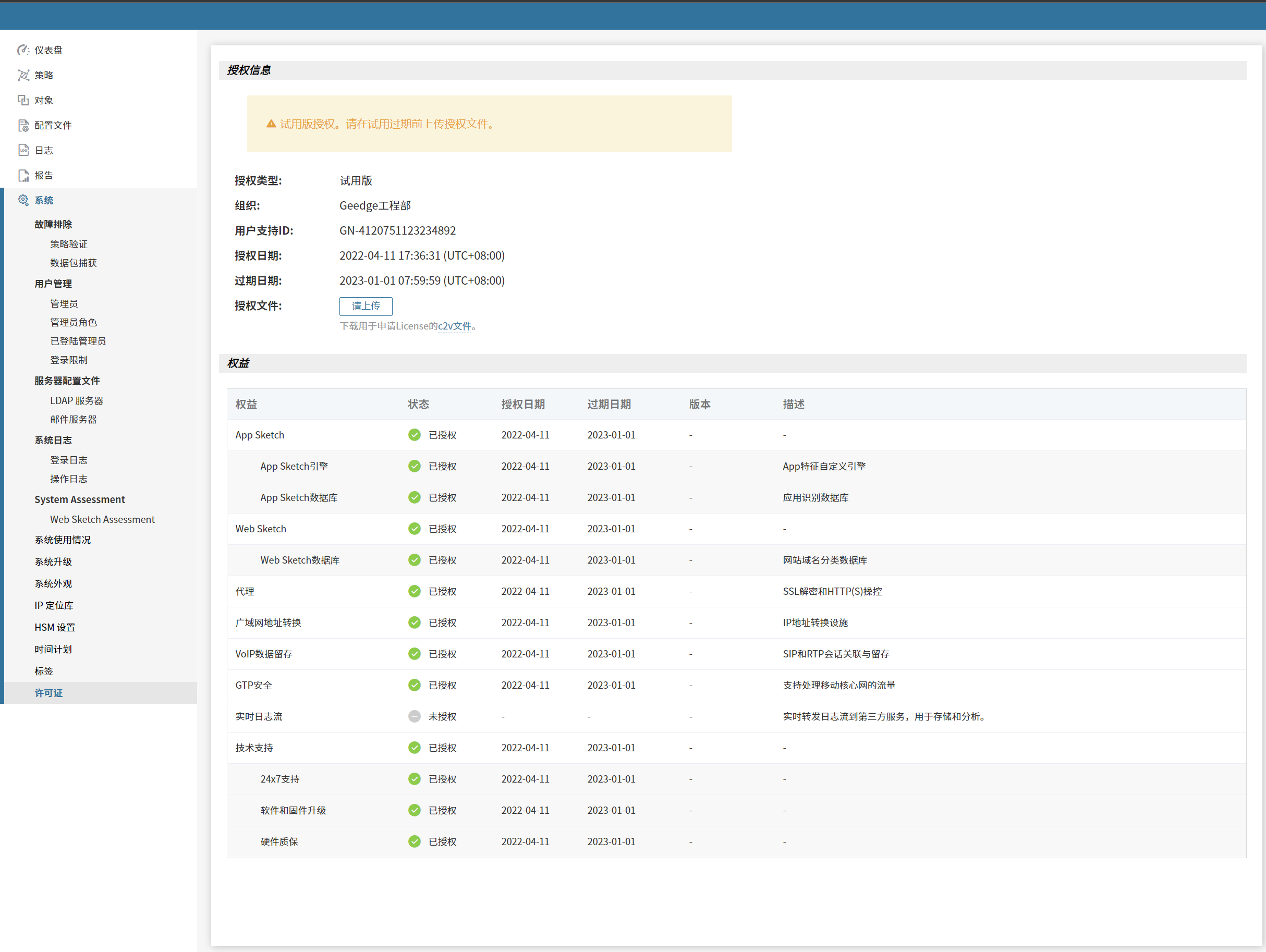1266x952 pixels.
Task: Click the Logs (日志) file icon
Action: click(x=23, y=151)
